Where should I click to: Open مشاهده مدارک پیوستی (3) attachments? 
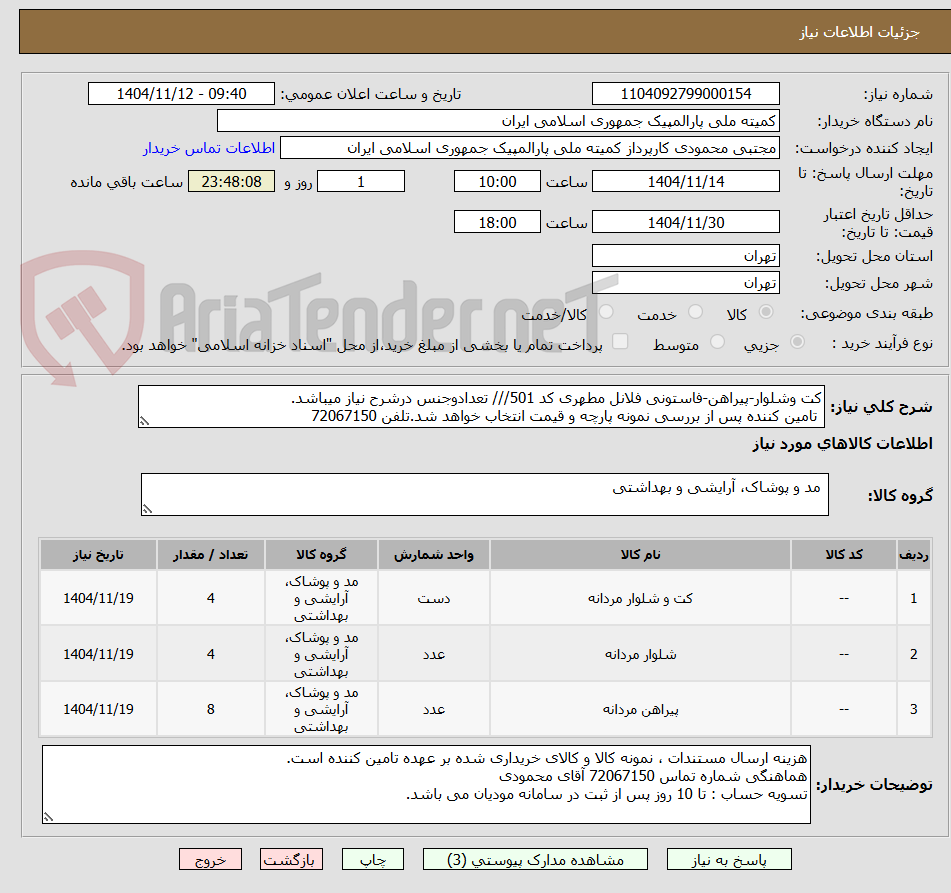[x=536, y=860]
